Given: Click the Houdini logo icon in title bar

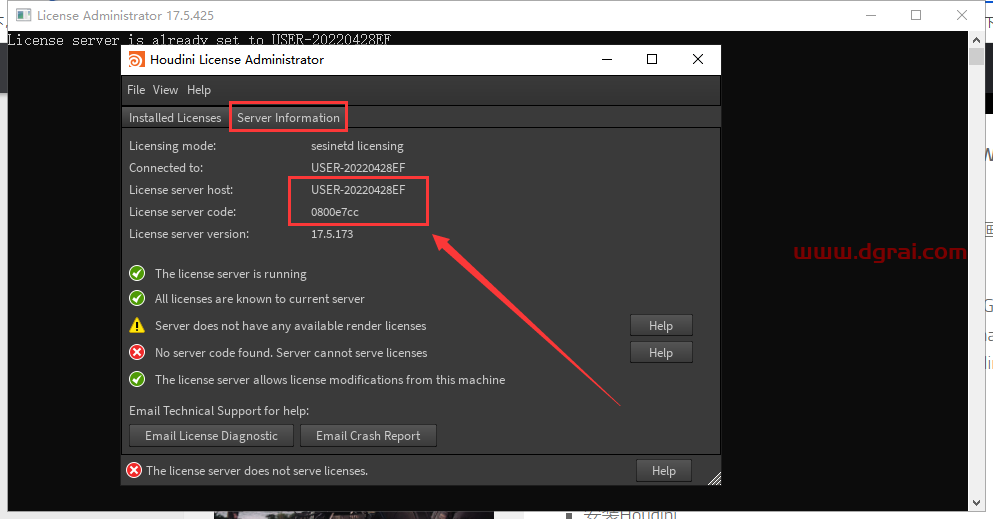Looking at the screenshot, I should (x=136, y=59).
